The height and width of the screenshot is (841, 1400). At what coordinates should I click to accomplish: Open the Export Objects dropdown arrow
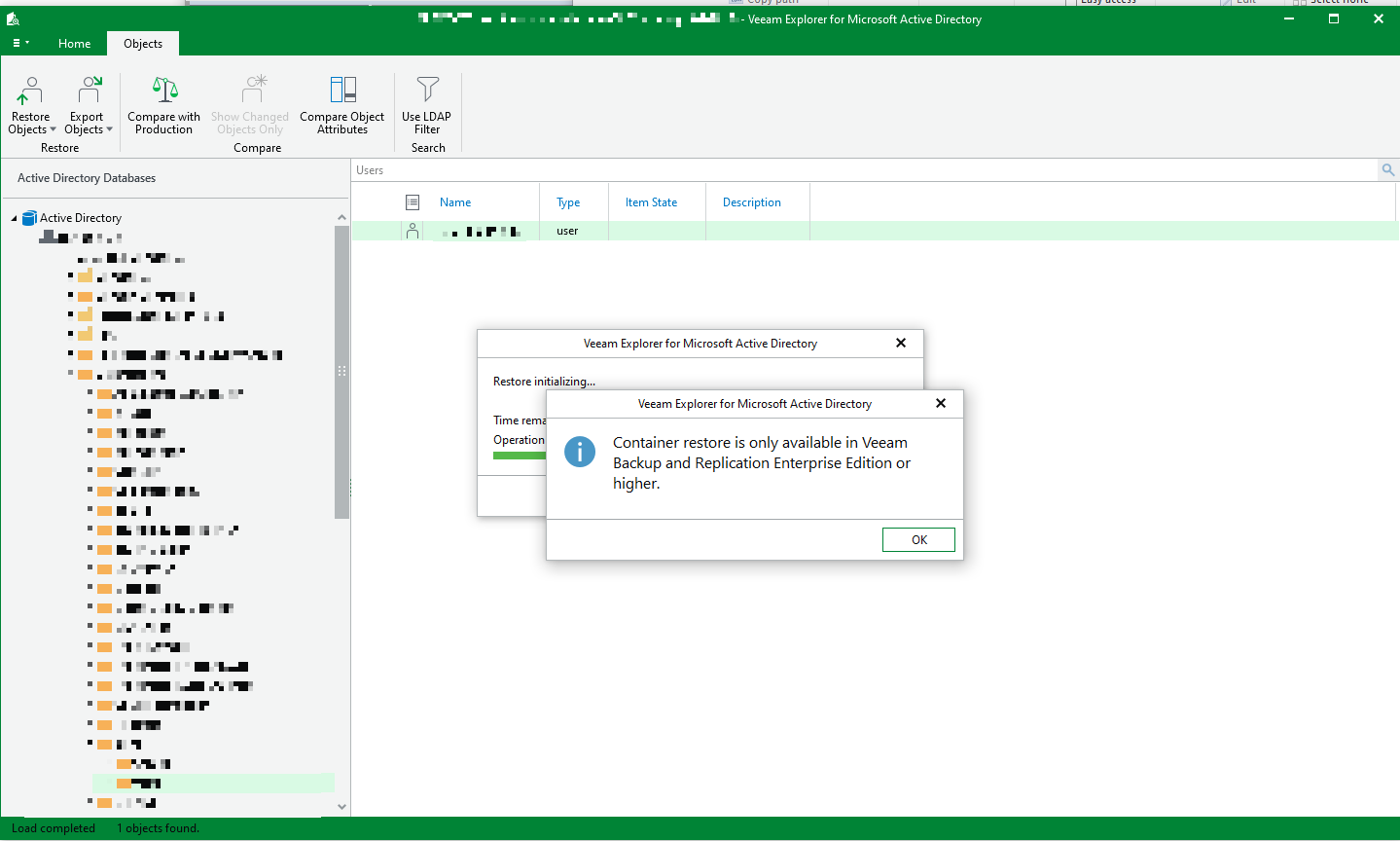click(x=109, y=130)
